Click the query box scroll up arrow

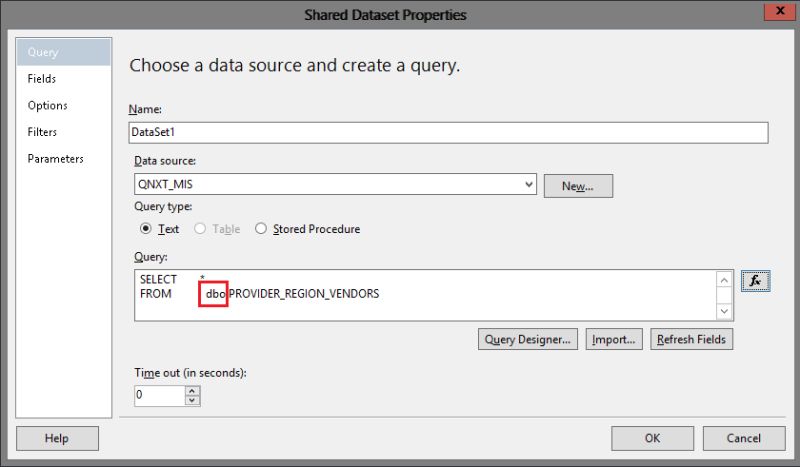(x=724, y=280)
